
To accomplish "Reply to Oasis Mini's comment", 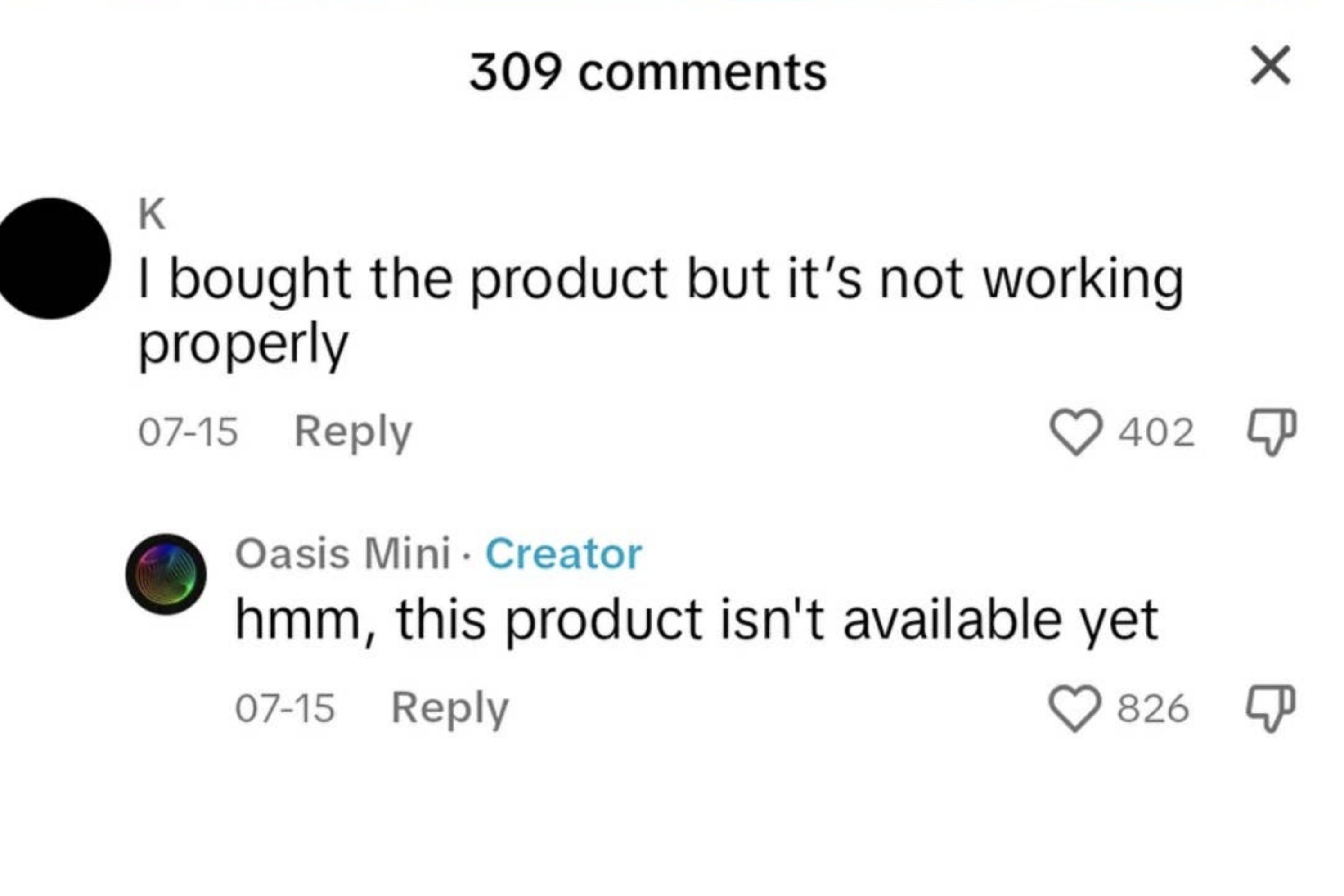I will (449, 709).
